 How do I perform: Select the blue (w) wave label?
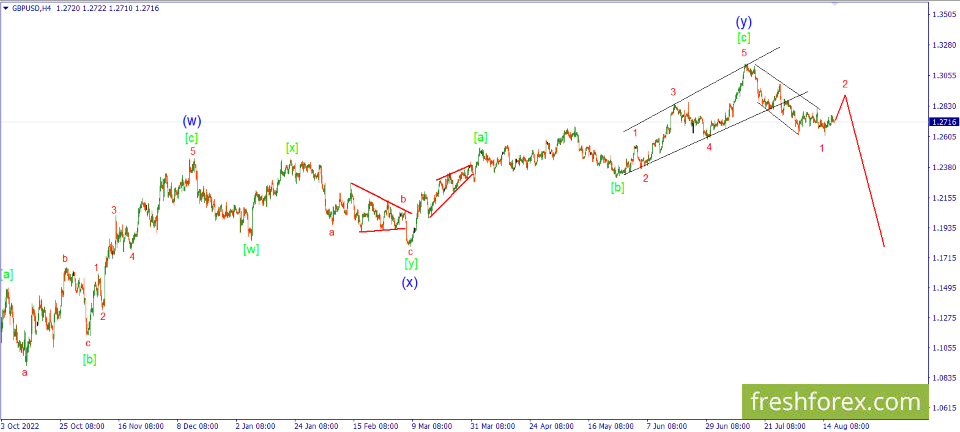pyautogui.click(x=193, y=120)
